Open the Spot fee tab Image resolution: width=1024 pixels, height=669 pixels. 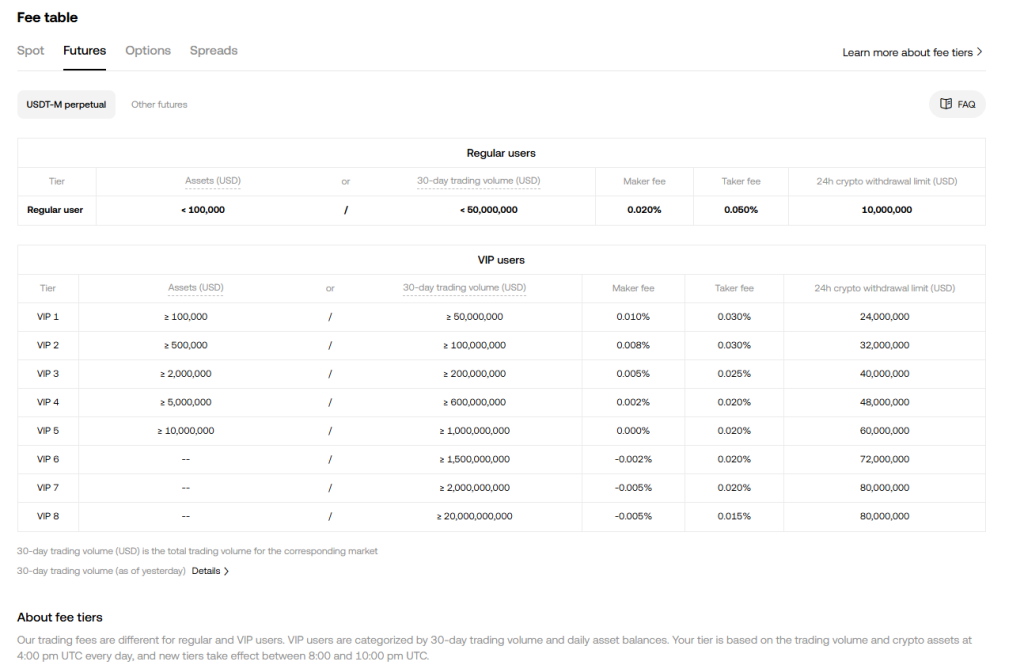30,51
